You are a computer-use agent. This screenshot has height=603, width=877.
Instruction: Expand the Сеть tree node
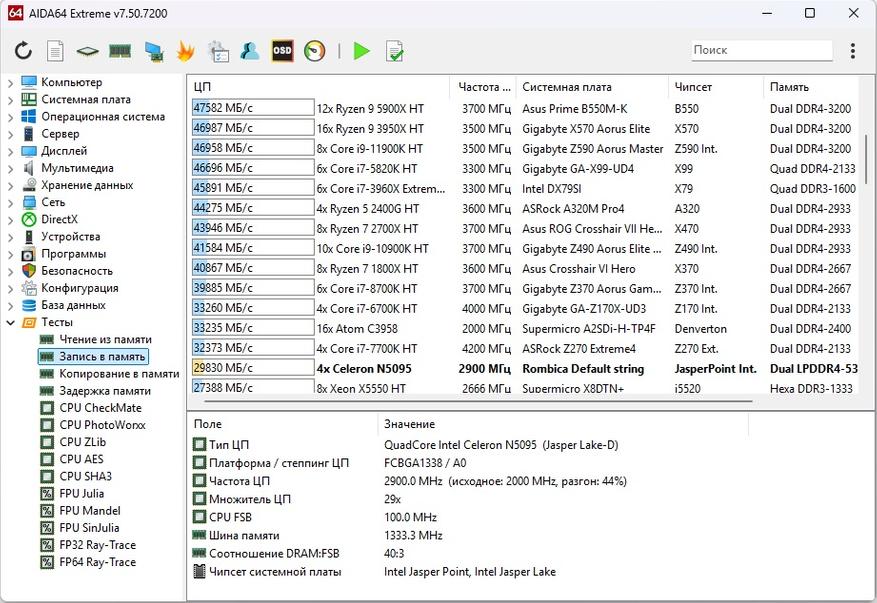(x=10, y=203)
